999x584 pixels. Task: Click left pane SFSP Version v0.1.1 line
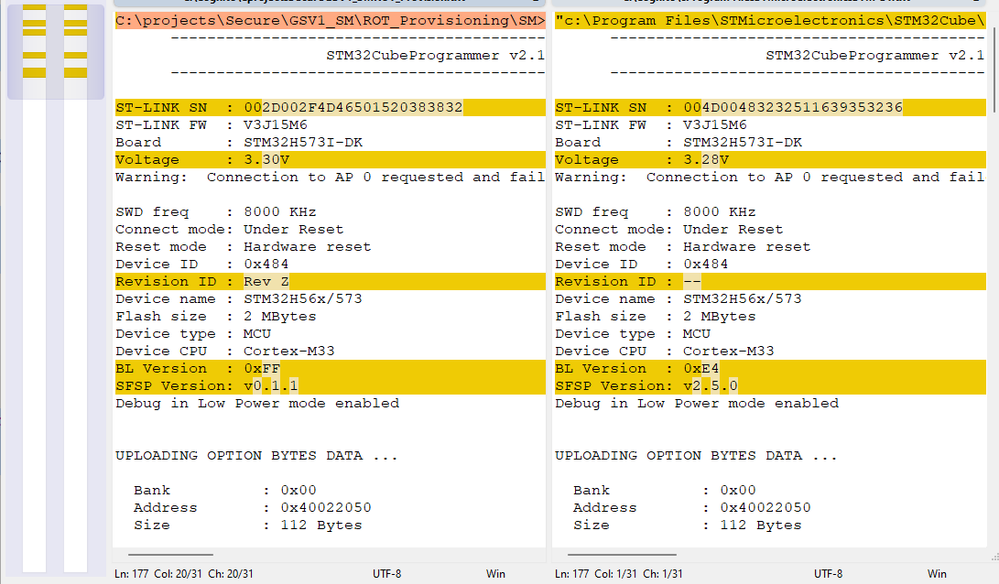pos(330,386)
